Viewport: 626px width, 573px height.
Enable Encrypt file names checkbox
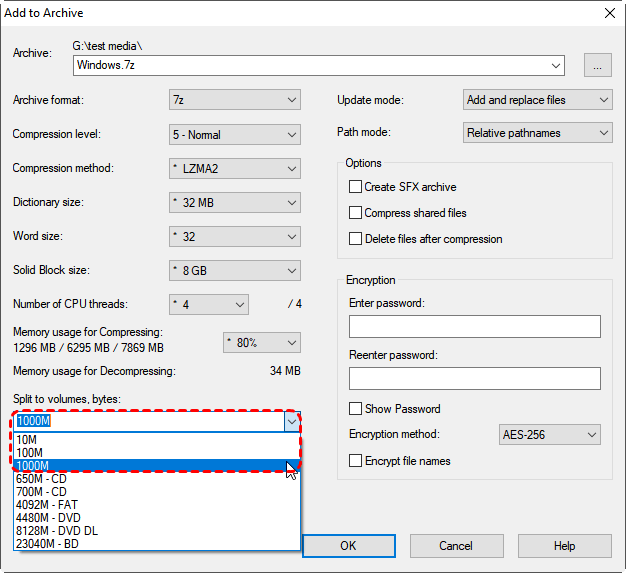355,461
